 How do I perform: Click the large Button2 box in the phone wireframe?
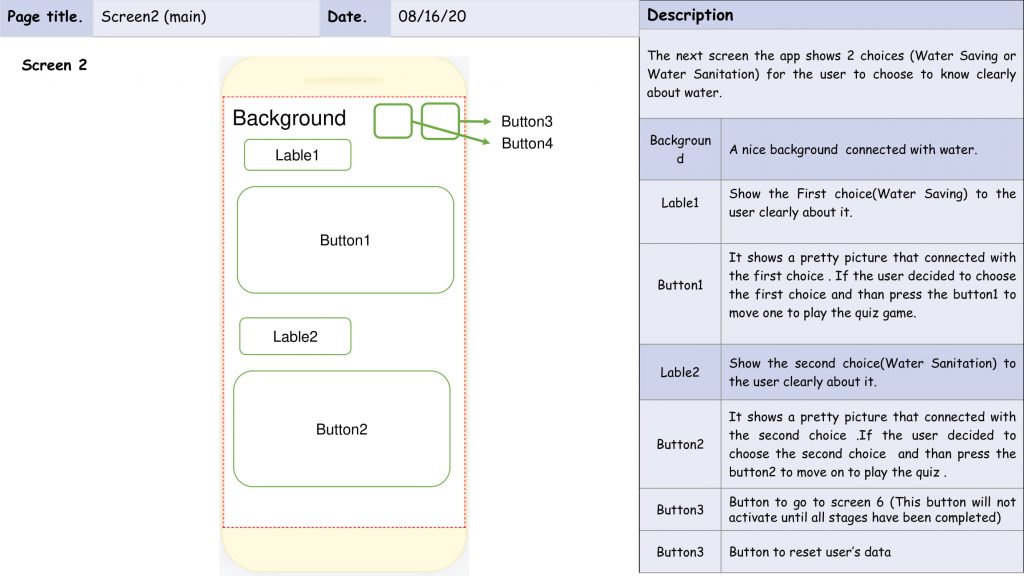click(x=342, y=429)
